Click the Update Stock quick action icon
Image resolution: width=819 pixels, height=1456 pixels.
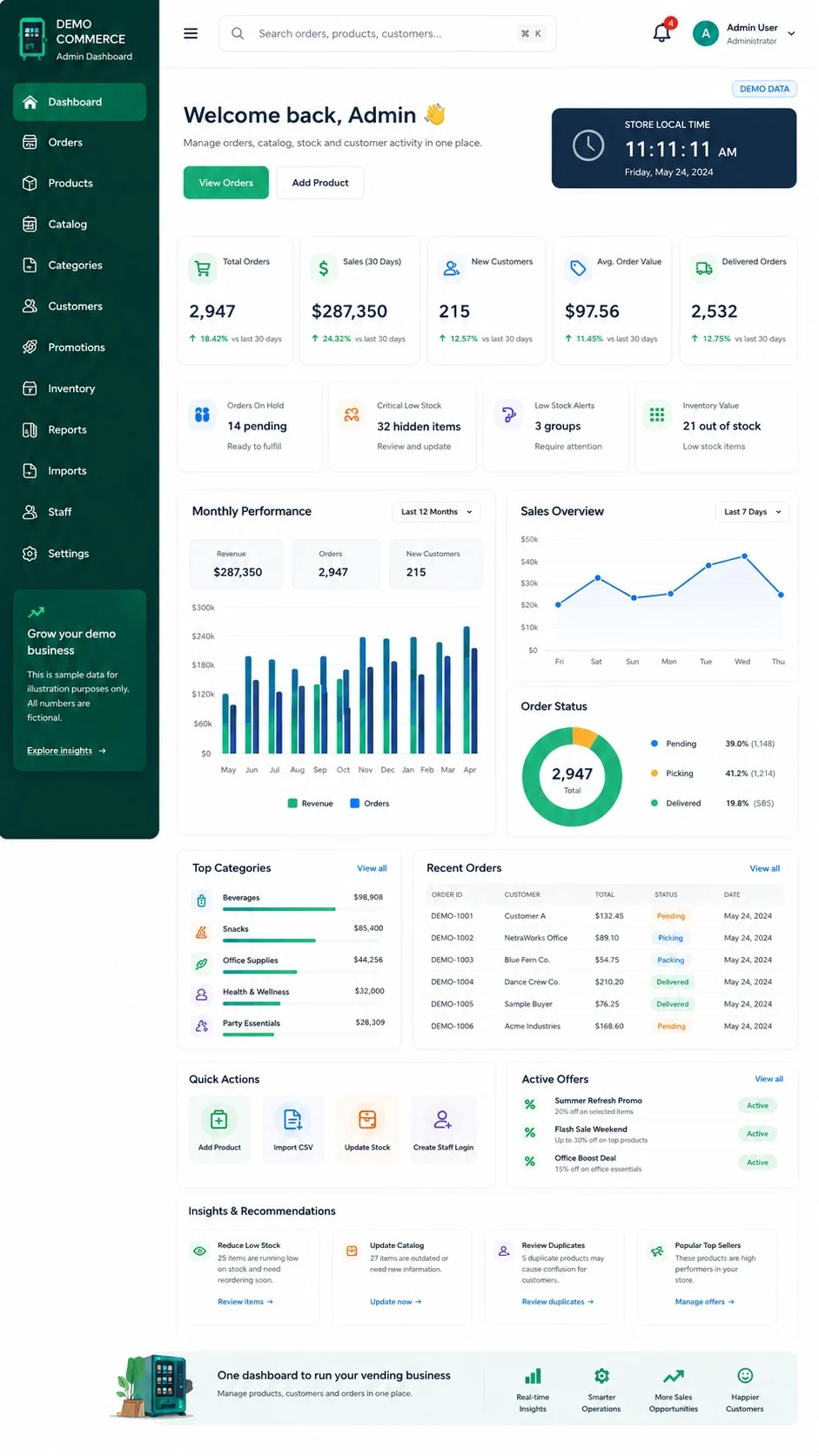[367, 1119]
